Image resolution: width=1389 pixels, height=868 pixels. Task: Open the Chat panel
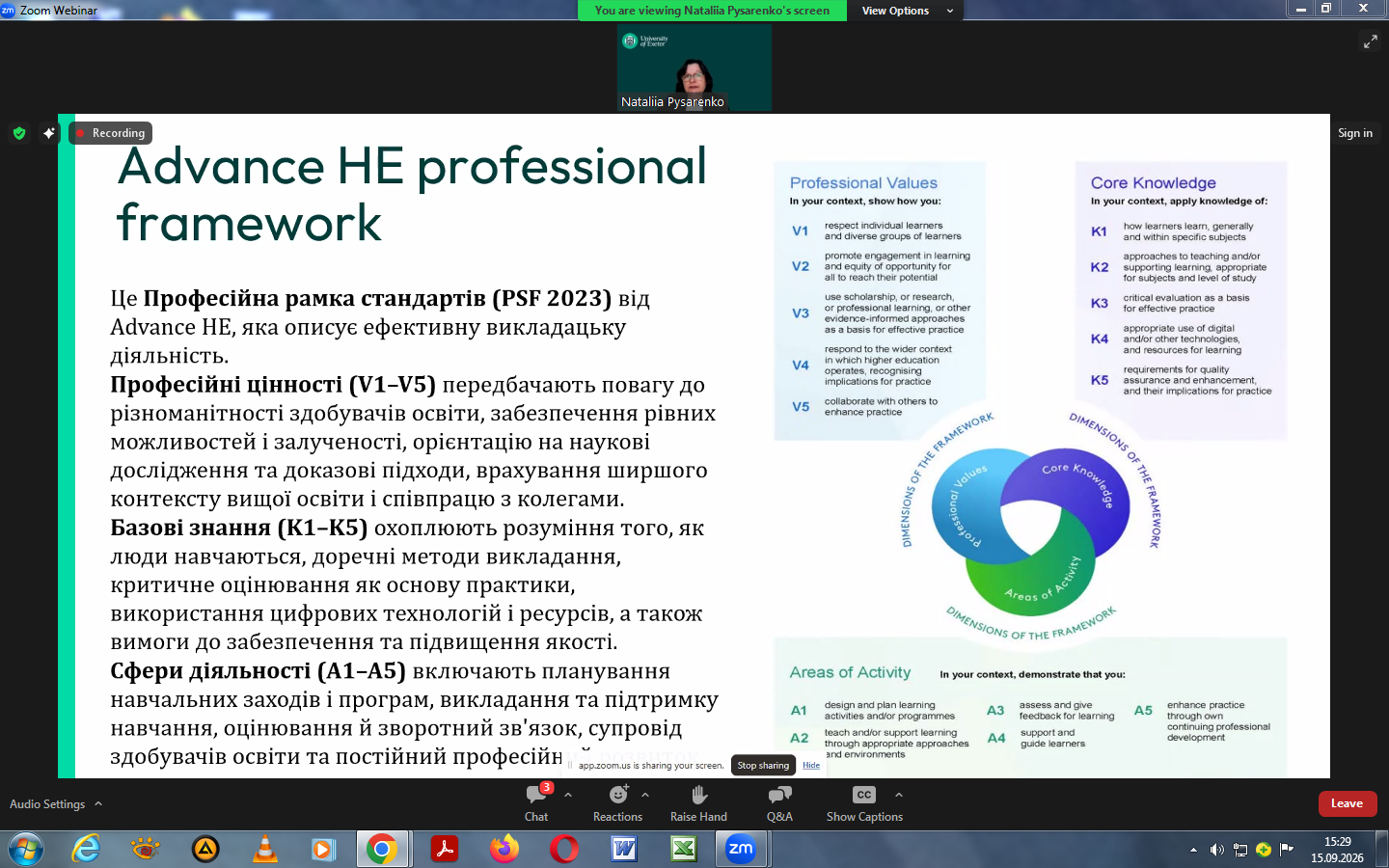coord(536,802)
